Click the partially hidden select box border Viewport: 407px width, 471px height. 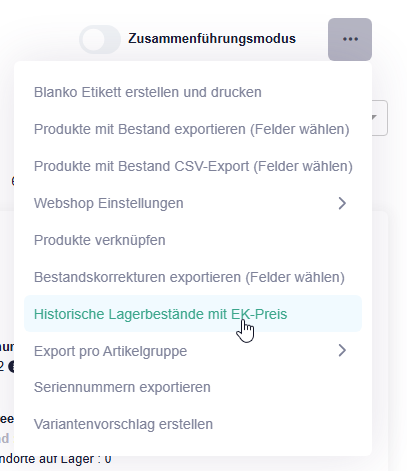[x=380, y=118]
